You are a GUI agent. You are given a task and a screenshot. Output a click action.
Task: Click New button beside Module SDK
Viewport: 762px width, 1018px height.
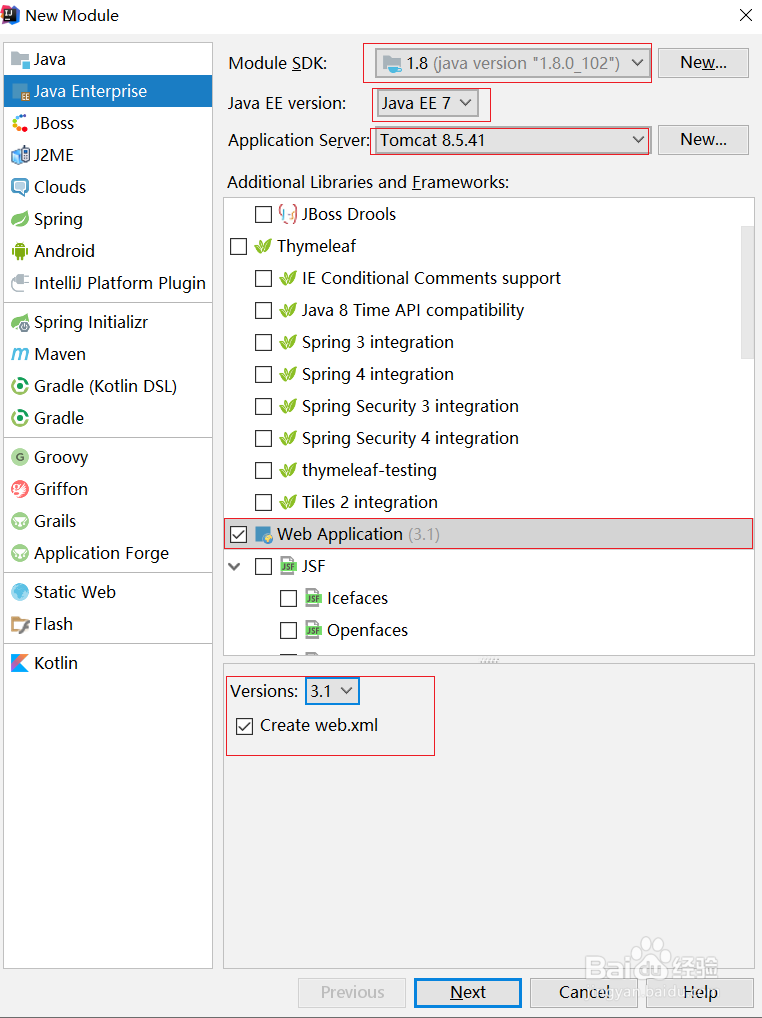tap(702, 62)
